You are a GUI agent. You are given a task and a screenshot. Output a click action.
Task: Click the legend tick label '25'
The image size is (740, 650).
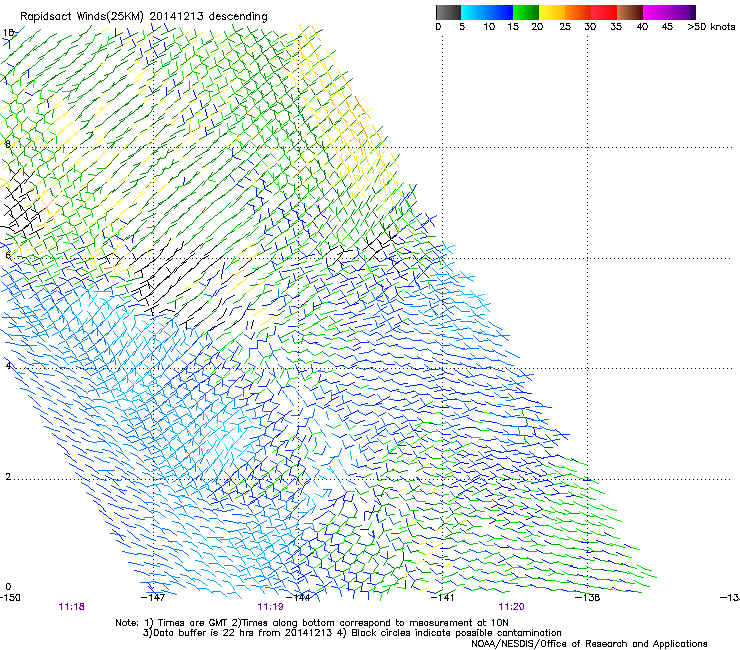(565, 27)
